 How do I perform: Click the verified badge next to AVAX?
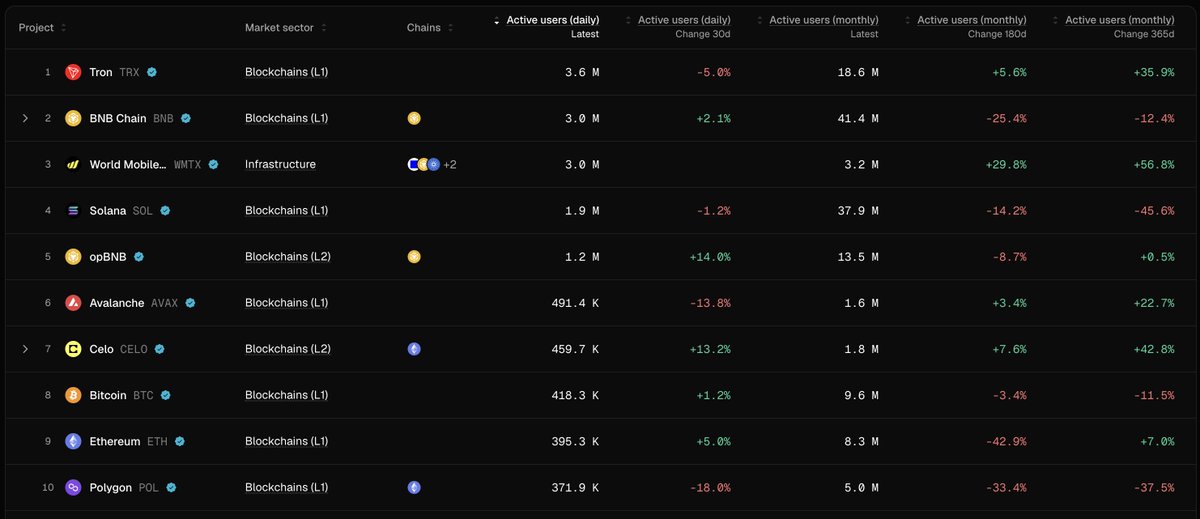[x=190, y=302]
